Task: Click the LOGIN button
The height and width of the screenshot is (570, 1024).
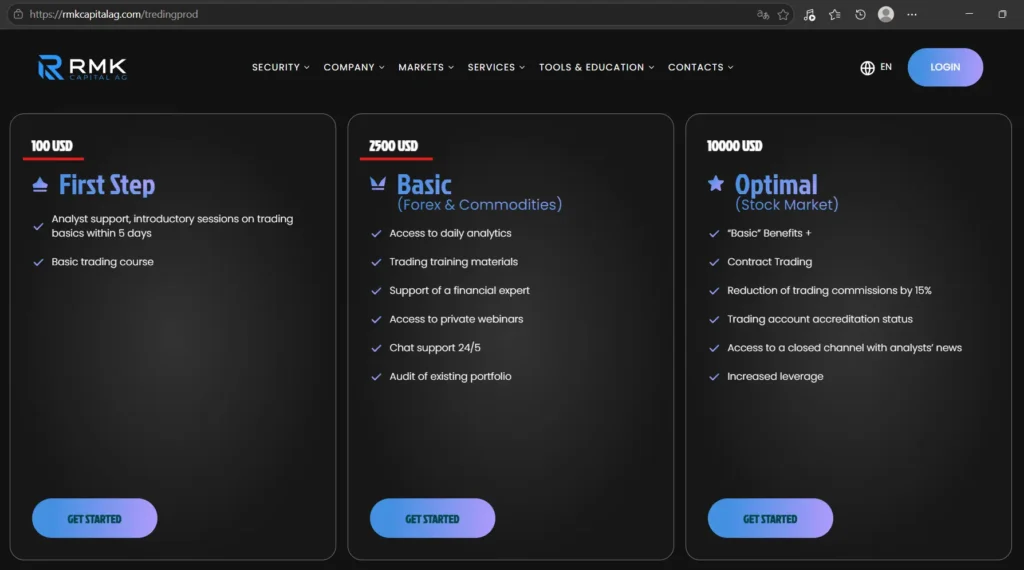Action: [945, 67]
